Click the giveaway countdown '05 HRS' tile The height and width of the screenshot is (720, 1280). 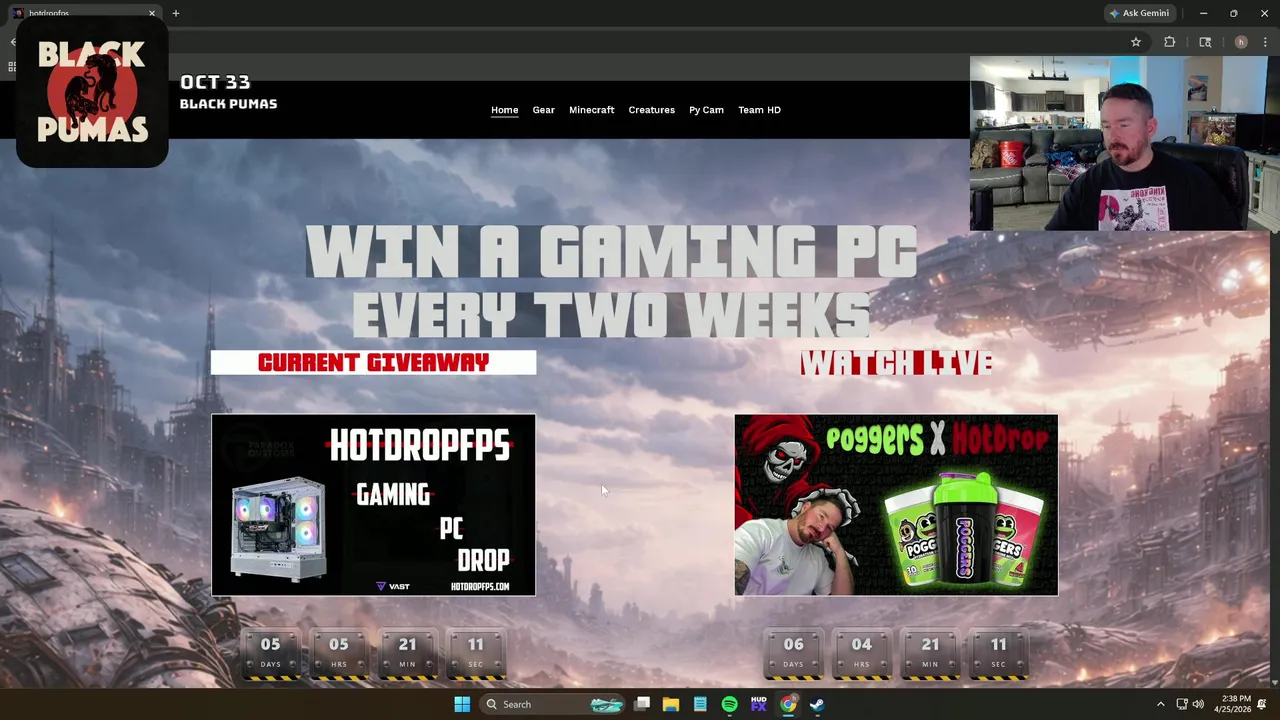tap(339, 652)
